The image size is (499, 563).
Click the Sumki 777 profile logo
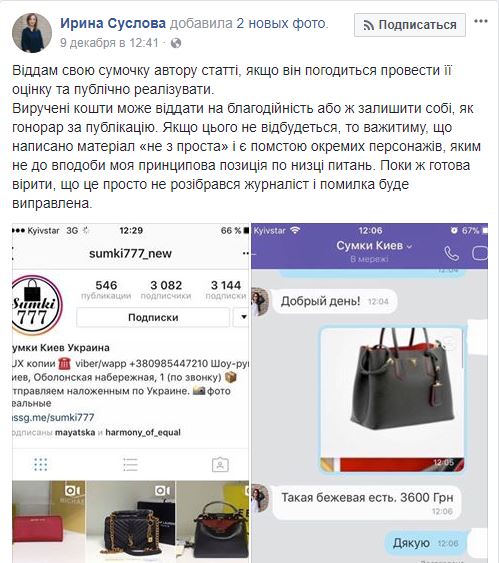(x=36, y=306)
